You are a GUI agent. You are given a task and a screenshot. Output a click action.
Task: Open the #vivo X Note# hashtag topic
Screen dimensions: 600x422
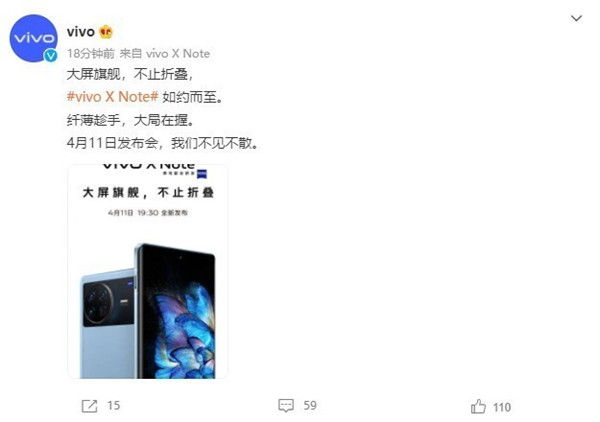click(x=112, y=97)
